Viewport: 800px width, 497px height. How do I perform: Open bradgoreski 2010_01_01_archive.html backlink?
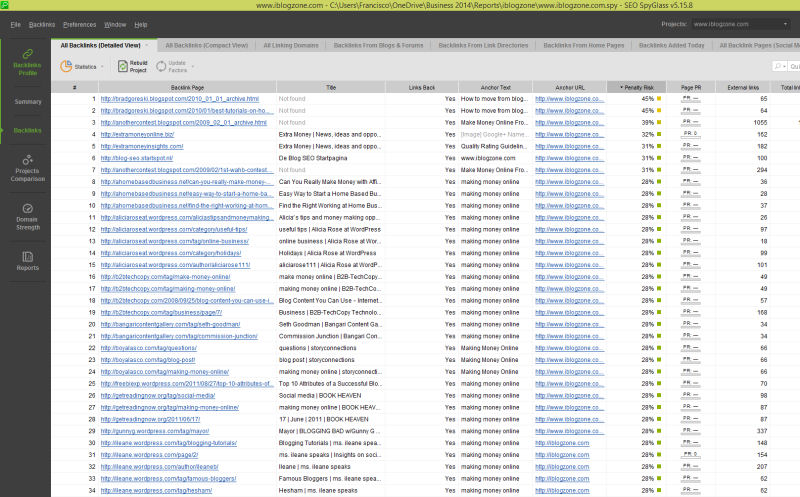click(x=180, y=99)
